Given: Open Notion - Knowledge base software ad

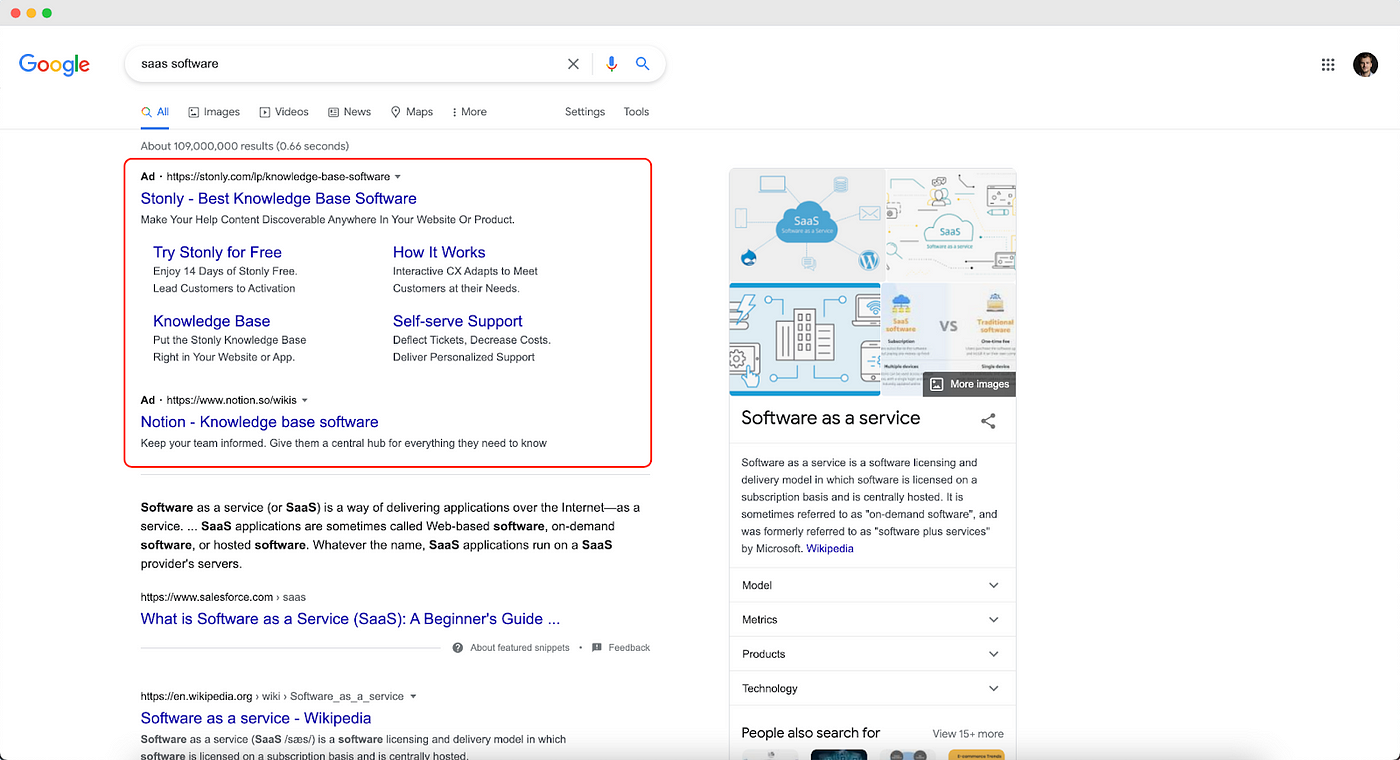Looking at the screenshot, I should [x=260, y=422].
